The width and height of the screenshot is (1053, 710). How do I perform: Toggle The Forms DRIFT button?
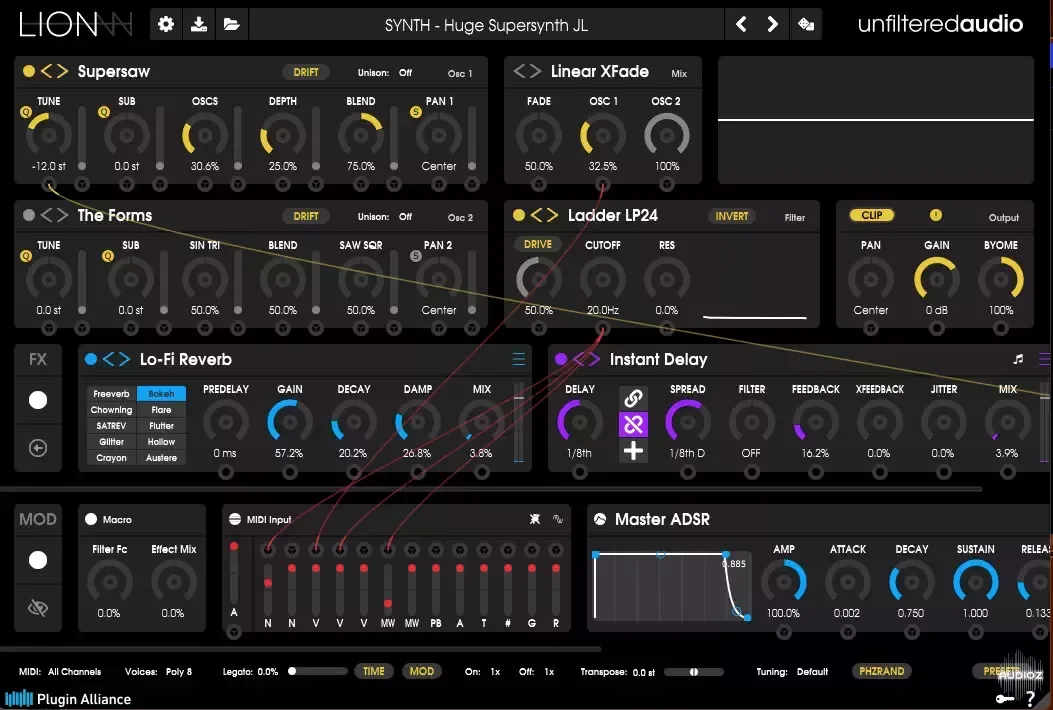306,216
